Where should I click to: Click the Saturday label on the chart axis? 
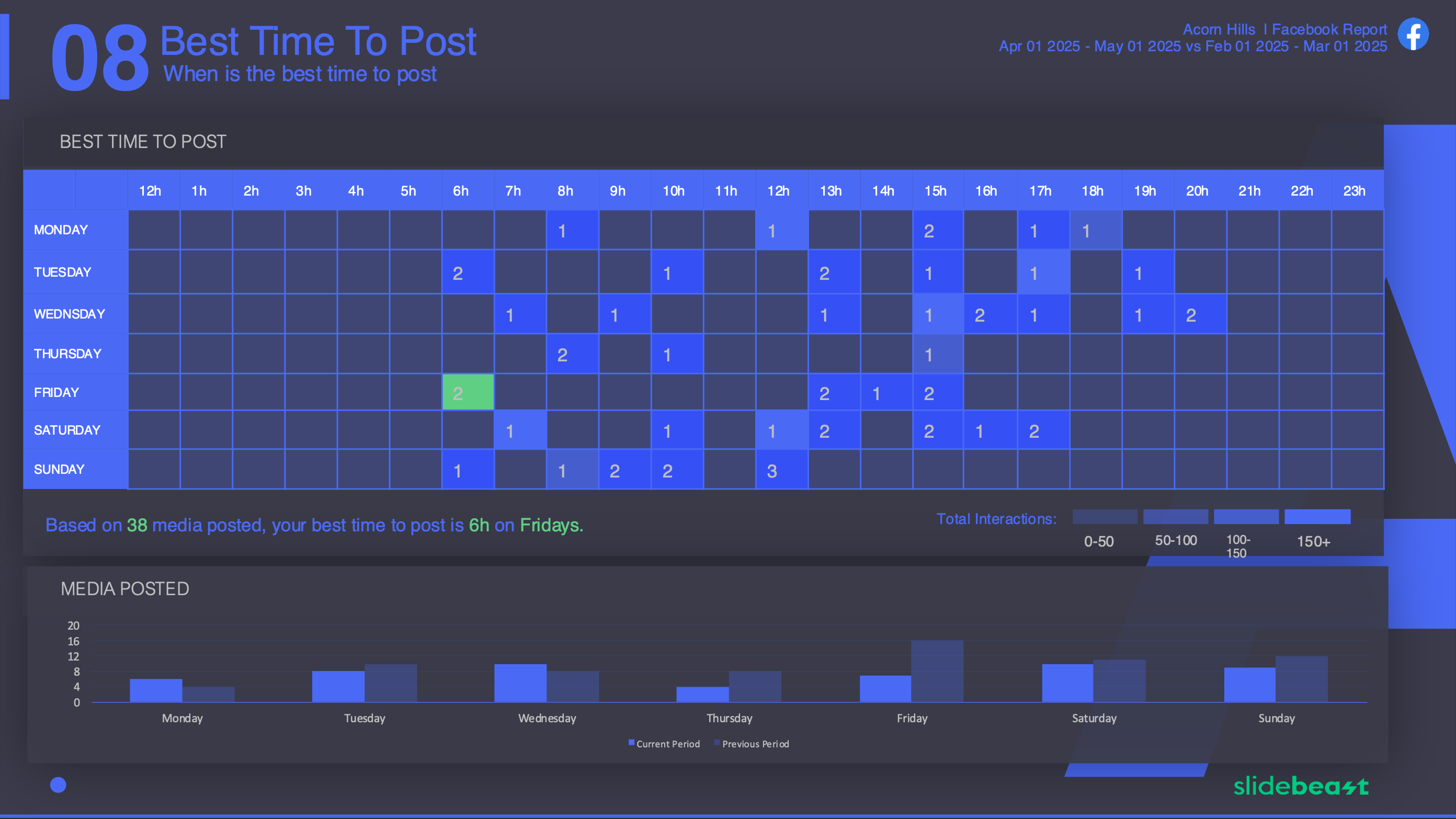point(1094,719)
